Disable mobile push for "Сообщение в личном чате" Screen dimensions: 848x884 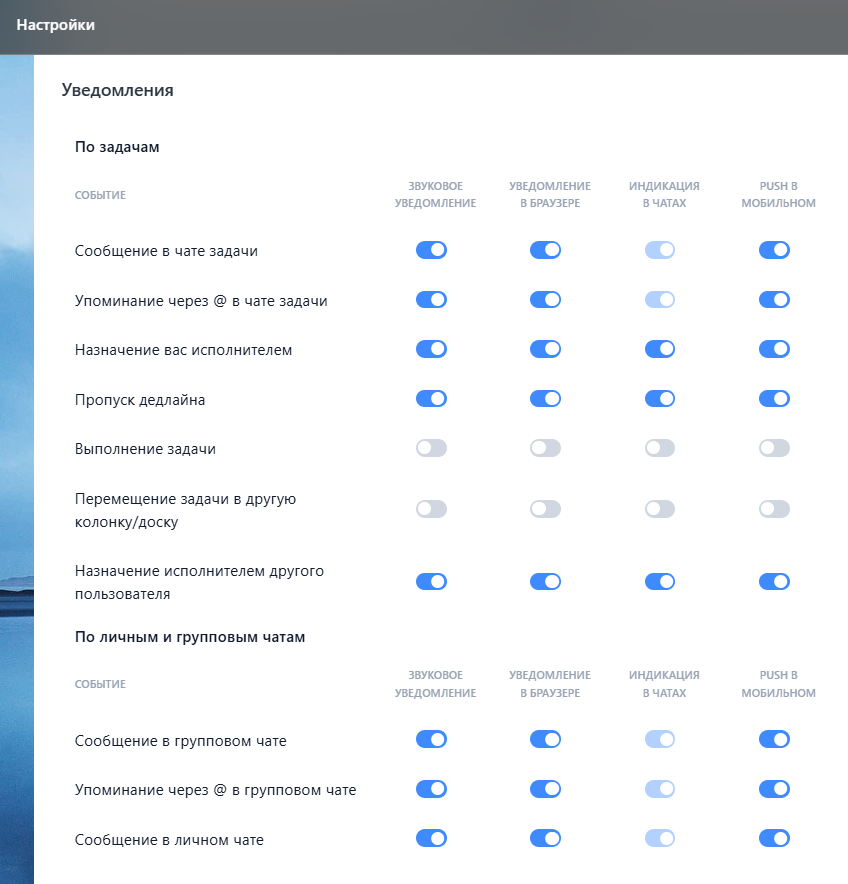coord(774,838)
